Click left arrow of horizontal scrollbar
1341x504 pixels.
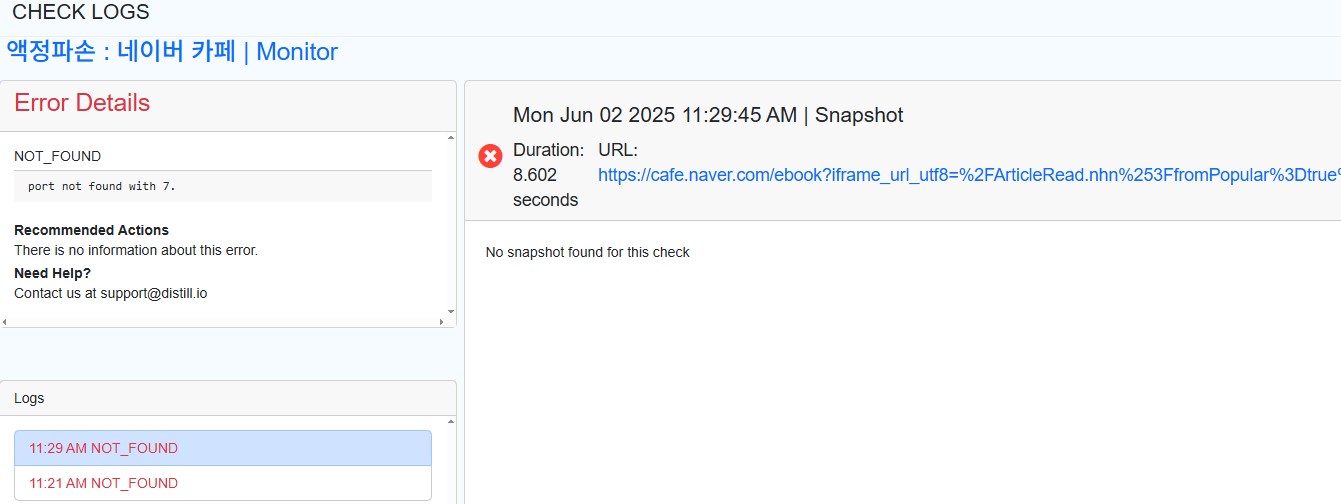pyautogui.click(x=5, y=322)
